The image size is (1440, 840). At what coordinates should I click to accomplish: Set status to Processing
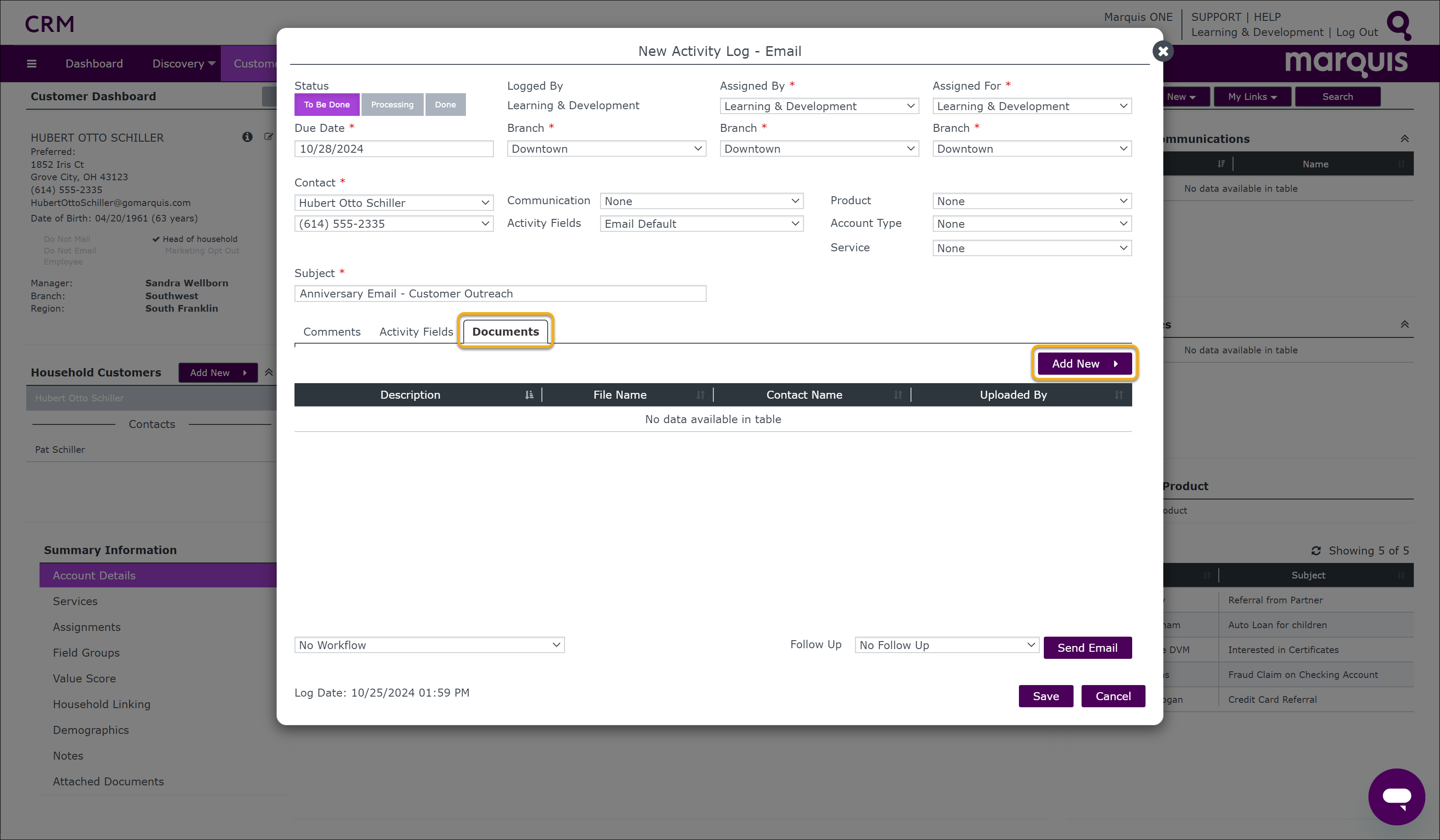(x=392, y=104)
